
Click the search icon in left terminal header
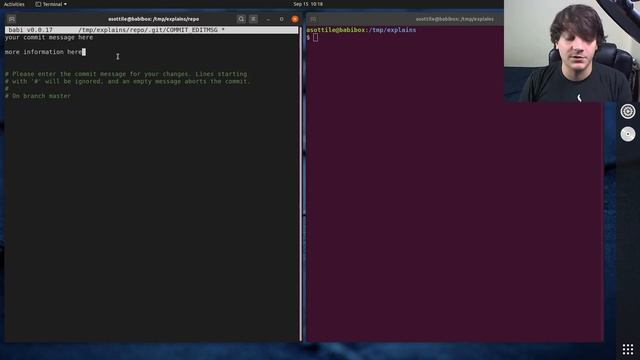point(241,19)
